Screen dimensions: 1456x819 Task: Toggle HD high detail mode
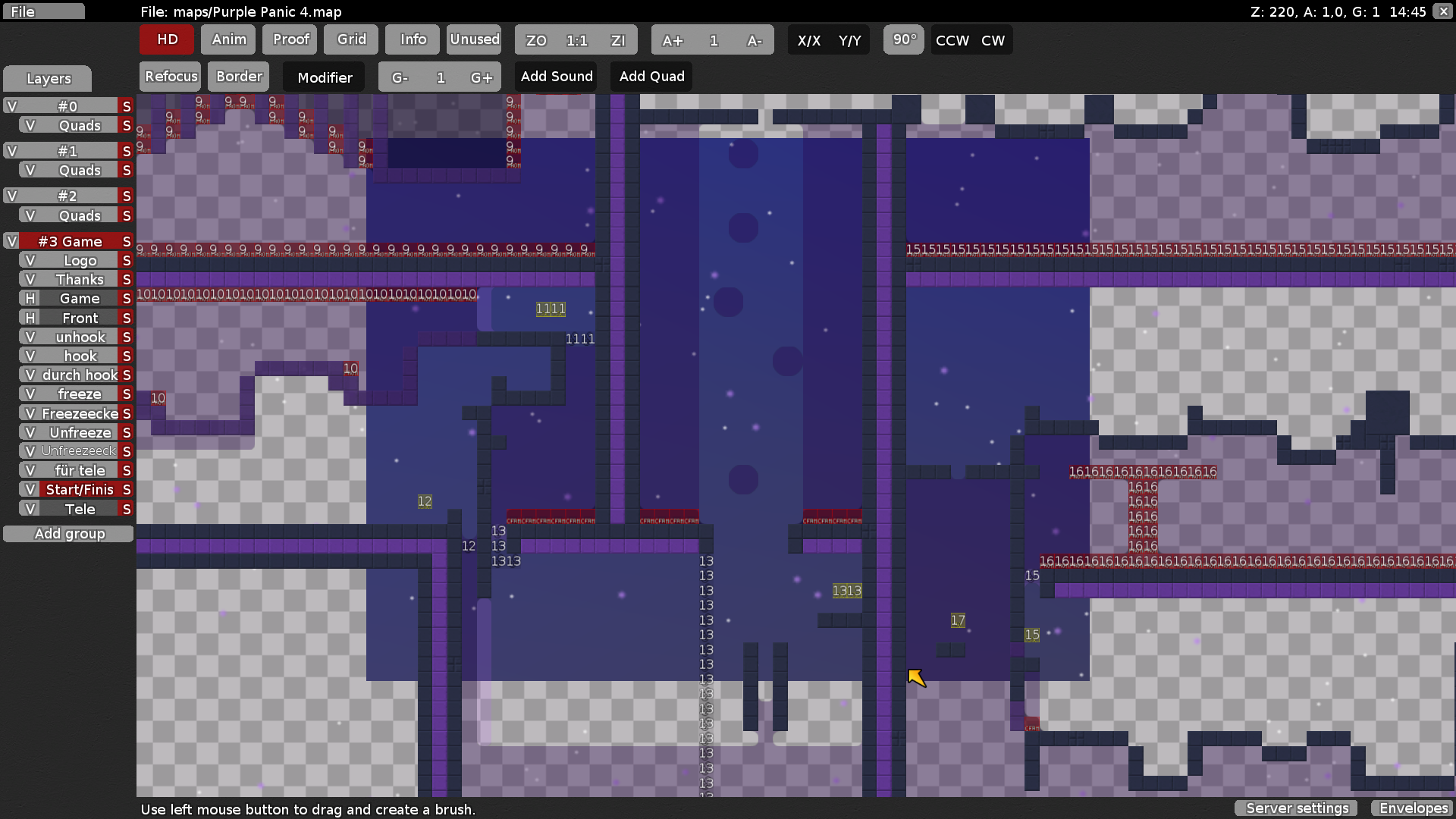coord(167,39)
